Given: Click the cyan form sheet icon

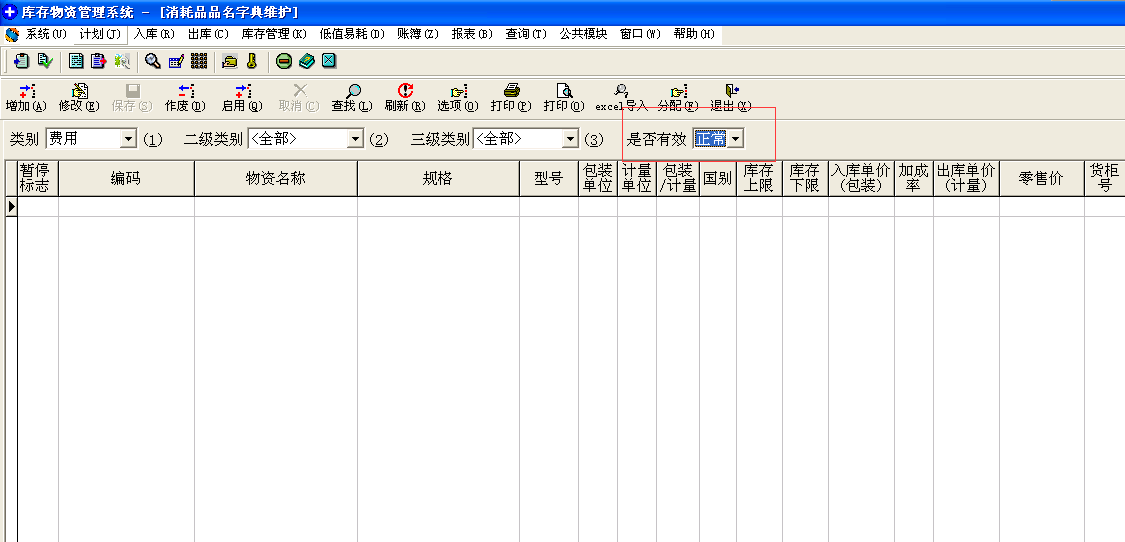Looking at the screenshot, I should click(76, 61).
